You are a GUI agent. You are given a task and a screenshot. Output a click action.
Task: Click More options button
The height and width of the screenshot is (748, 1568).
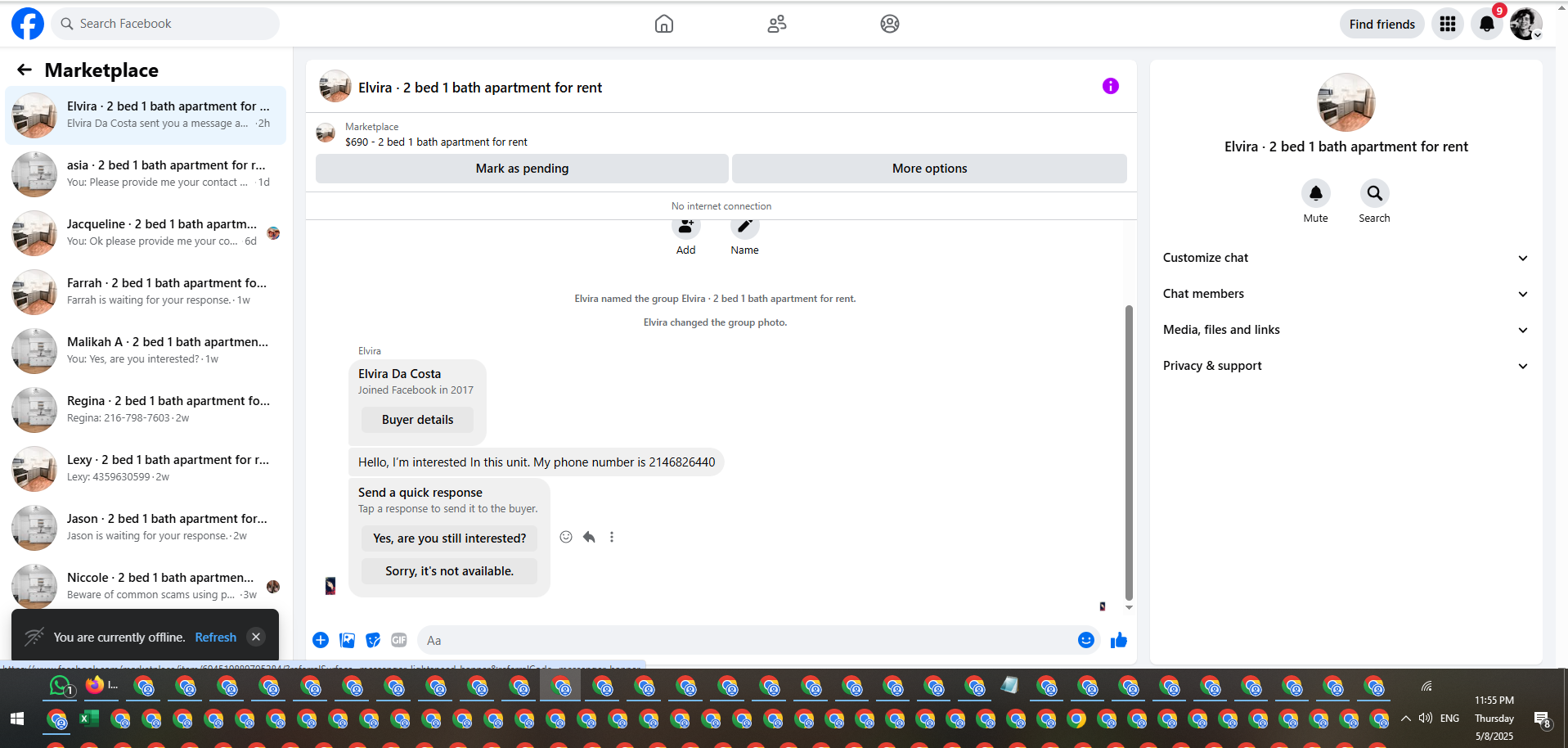tap(929, 169)
